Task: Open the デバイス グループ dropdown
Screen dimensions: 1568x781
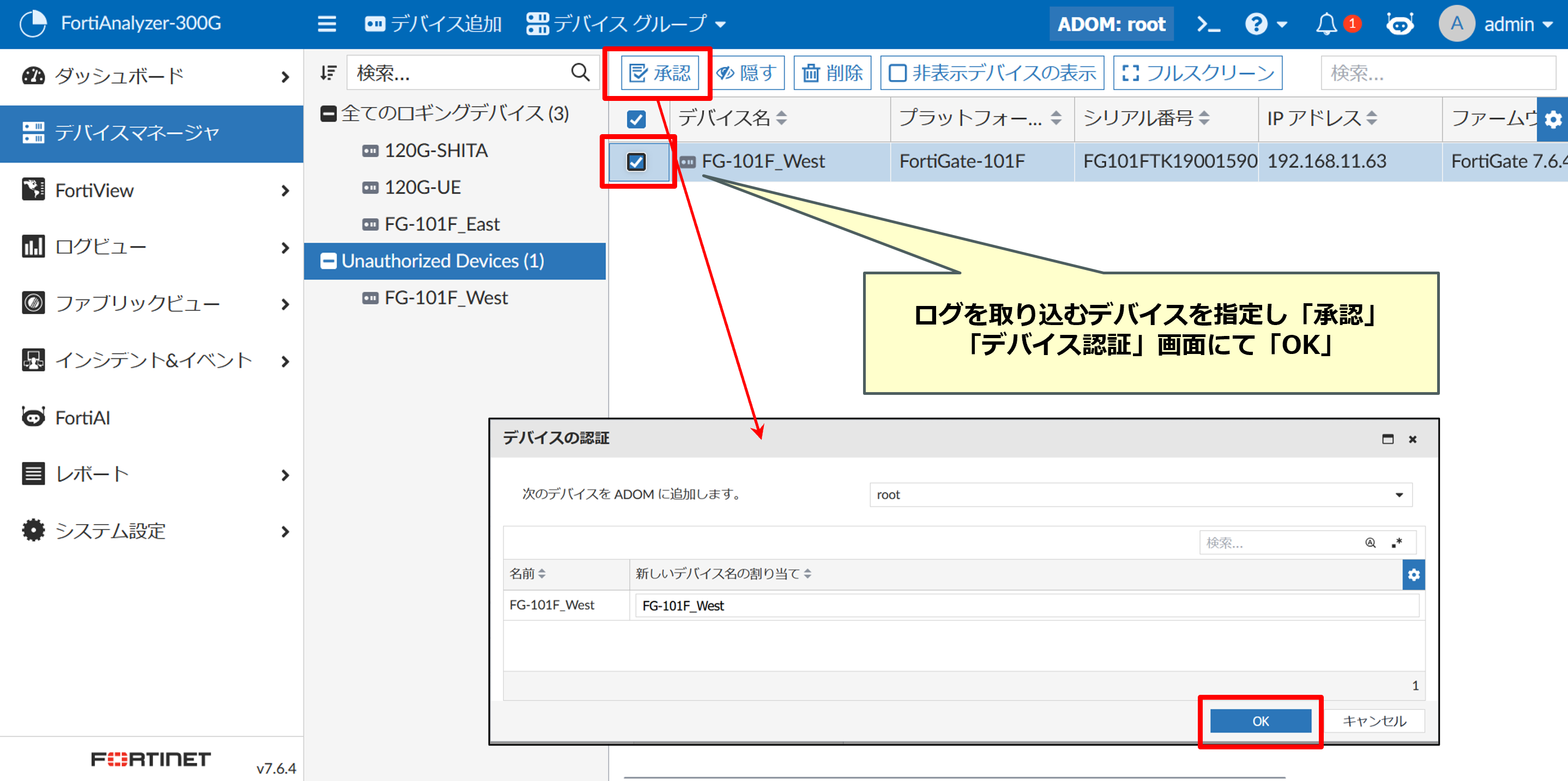Action: pyautogui.click(x=626, y=25)
